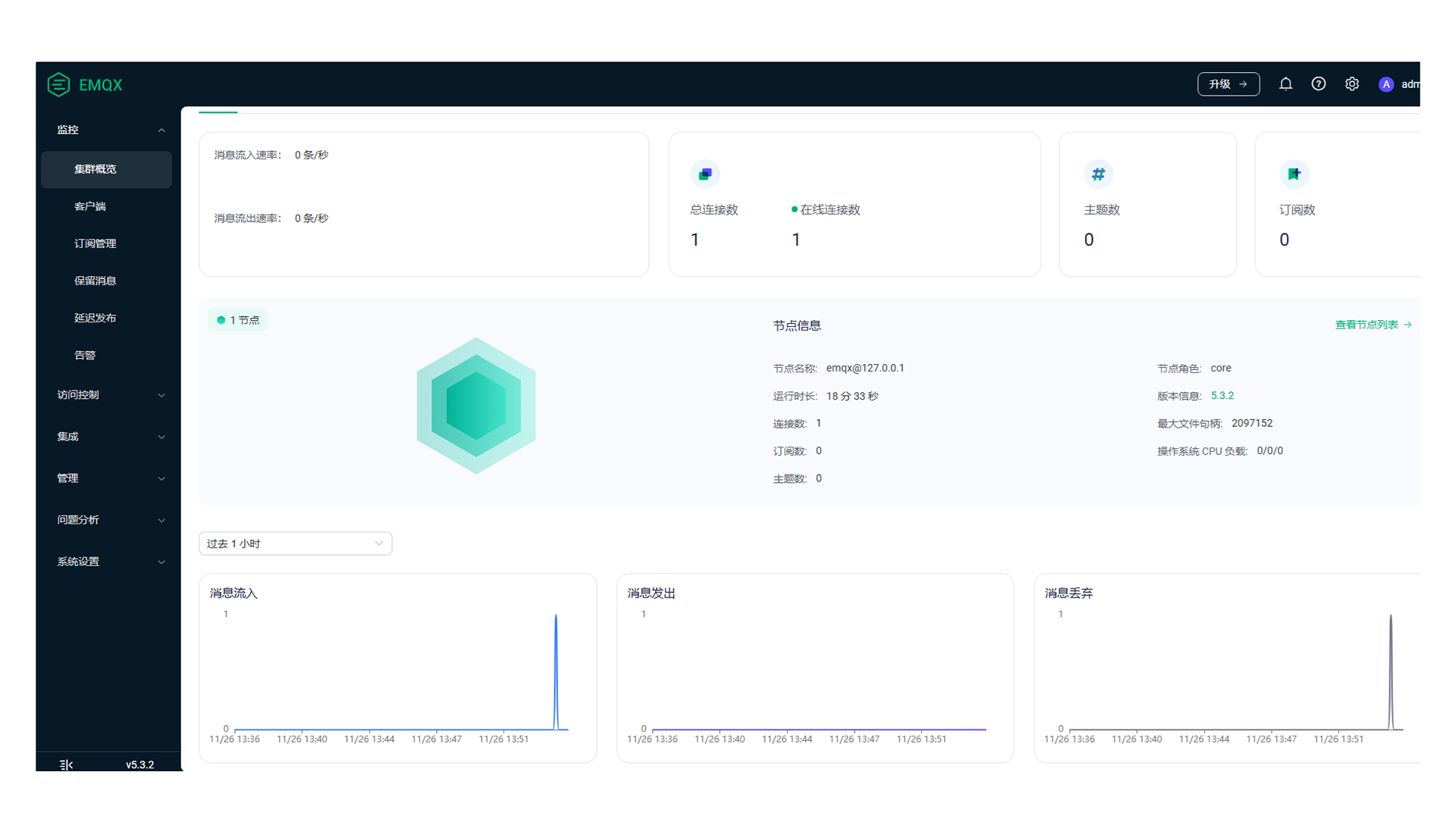Open the help question-mark icon
Viewport: 1456px width, 819px height.
click(x=1319, y=84)
